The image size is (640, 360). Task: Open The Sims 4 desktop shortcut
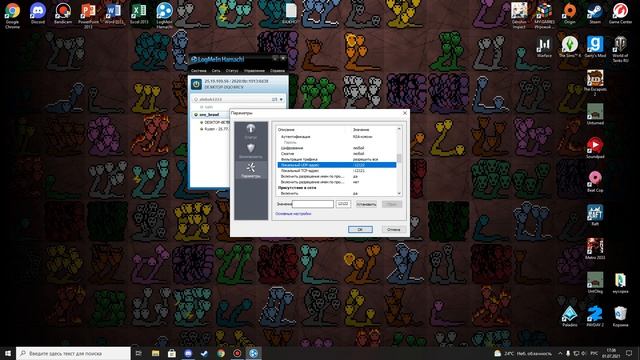coord(570,47)
